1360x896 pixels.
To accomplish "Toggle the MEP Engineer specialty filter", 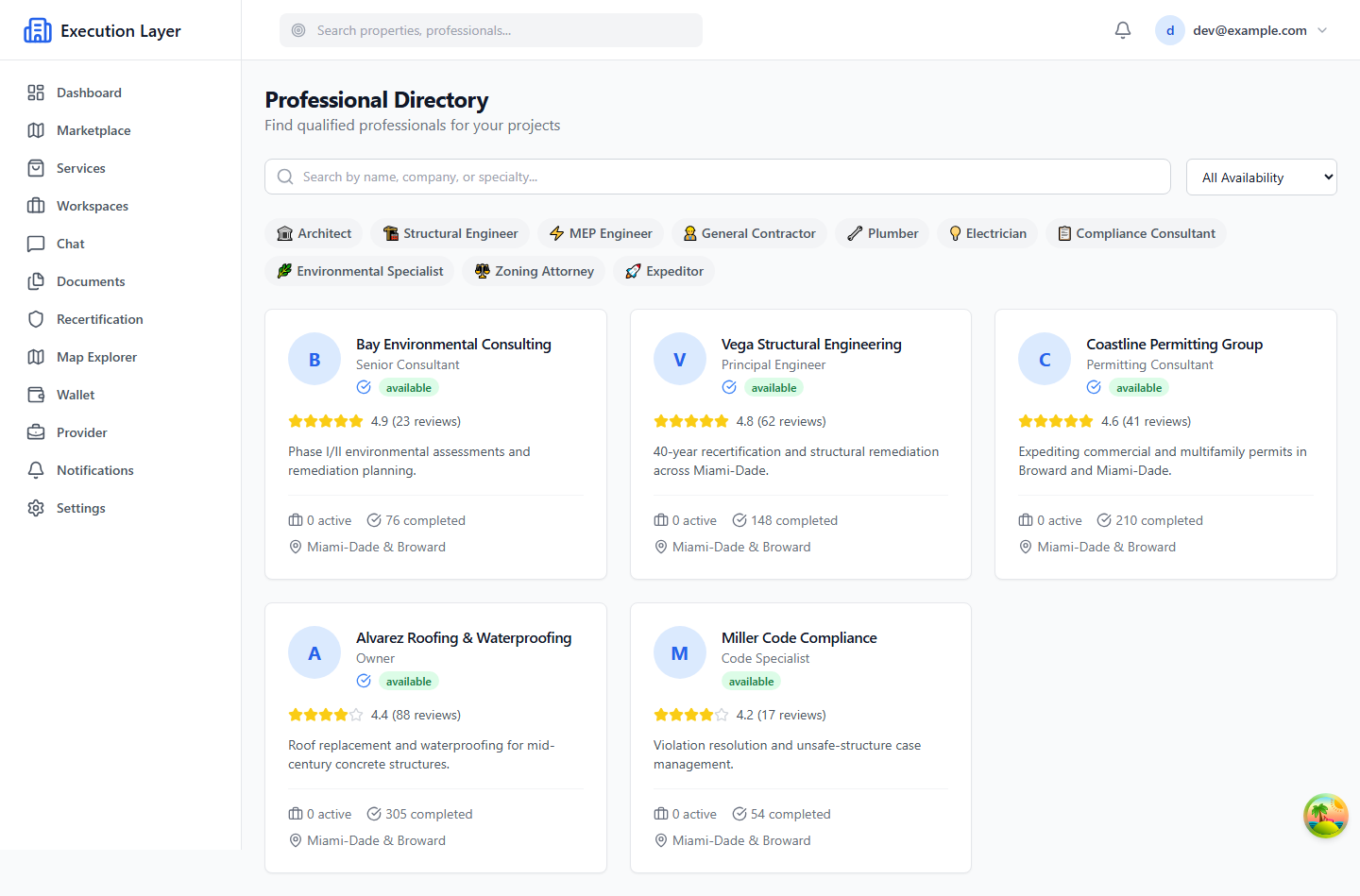I will 601,233.
